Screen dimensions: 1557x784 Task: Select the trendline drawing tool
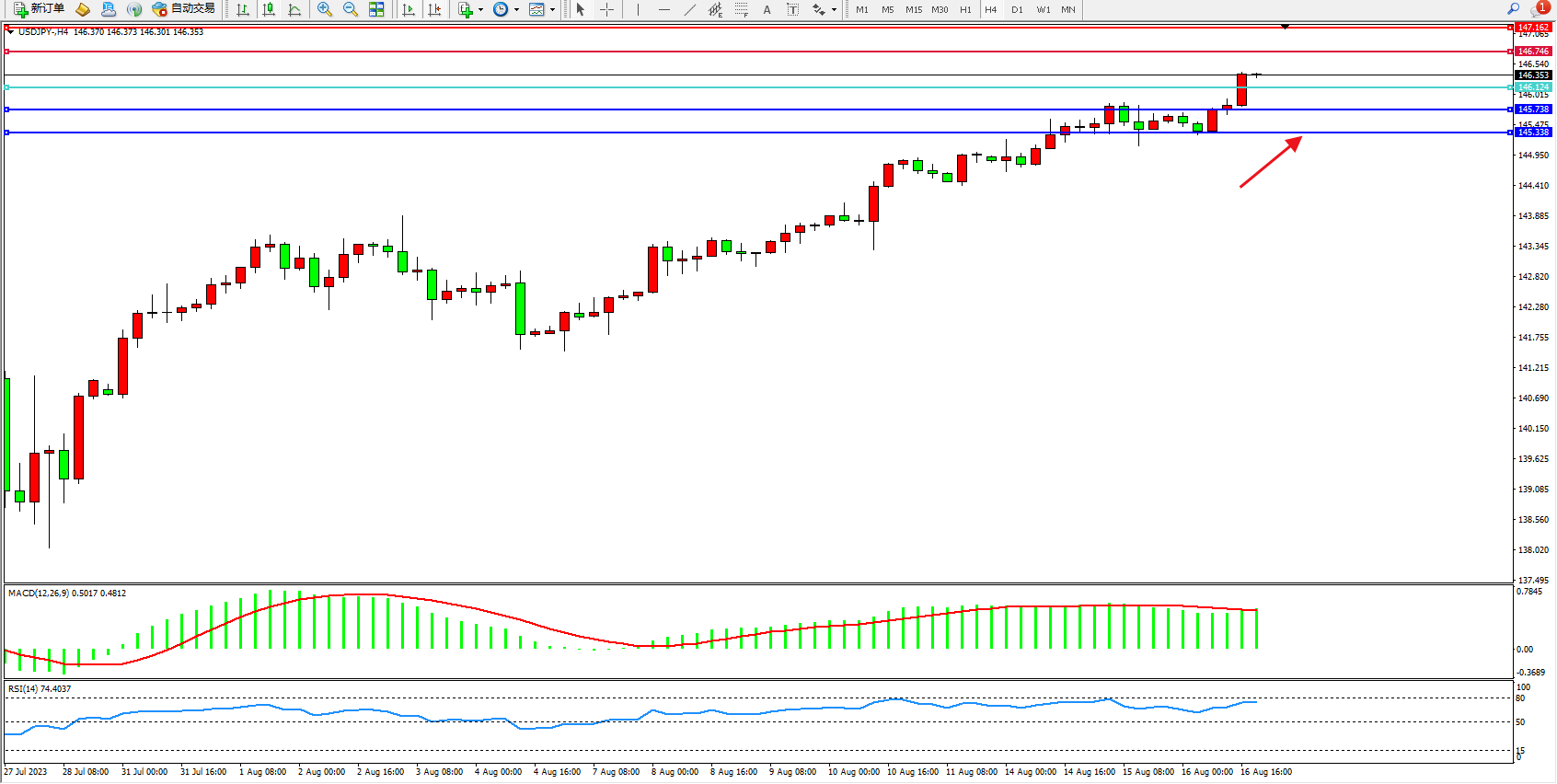pos(689,9)
